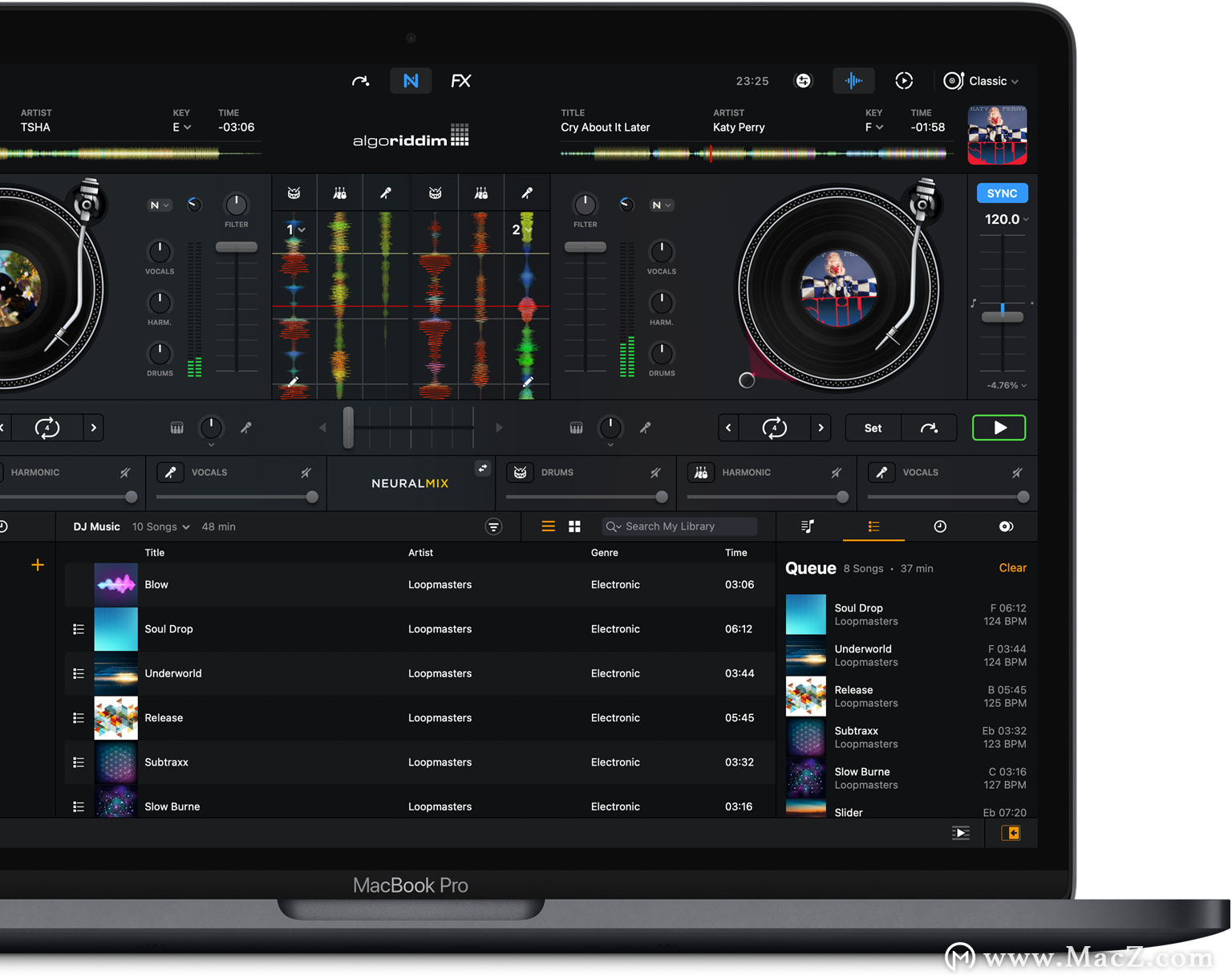This screenshot has width=1232, height=979.
Task: Select deck 2 drums waveform icon
Action: pyautogui.click(x=435, y=193)
